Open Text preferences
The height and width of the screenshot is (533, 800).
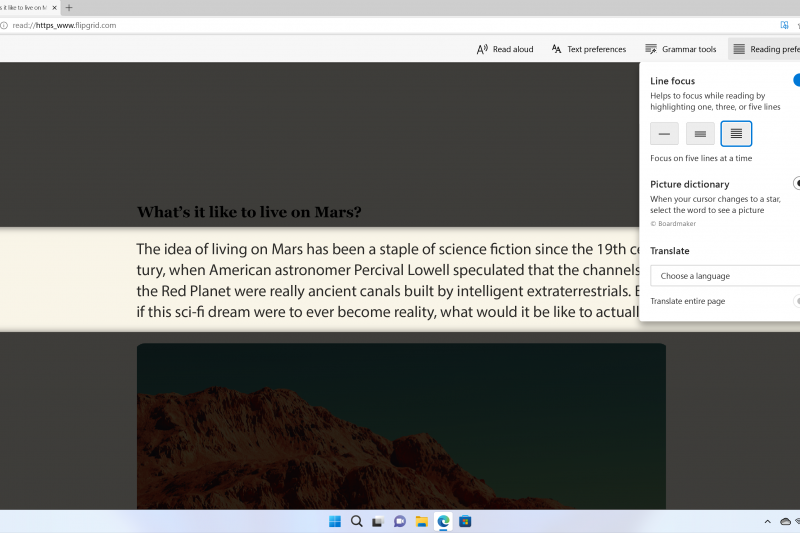pos(589,49)
